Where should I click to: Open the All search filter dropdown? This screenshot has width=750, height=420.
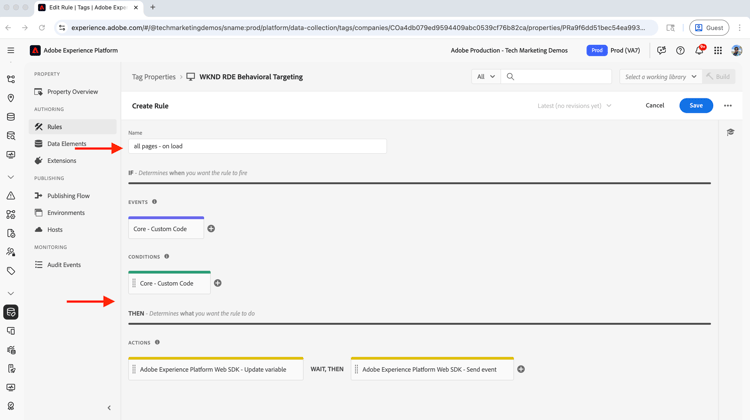point(486,76)
